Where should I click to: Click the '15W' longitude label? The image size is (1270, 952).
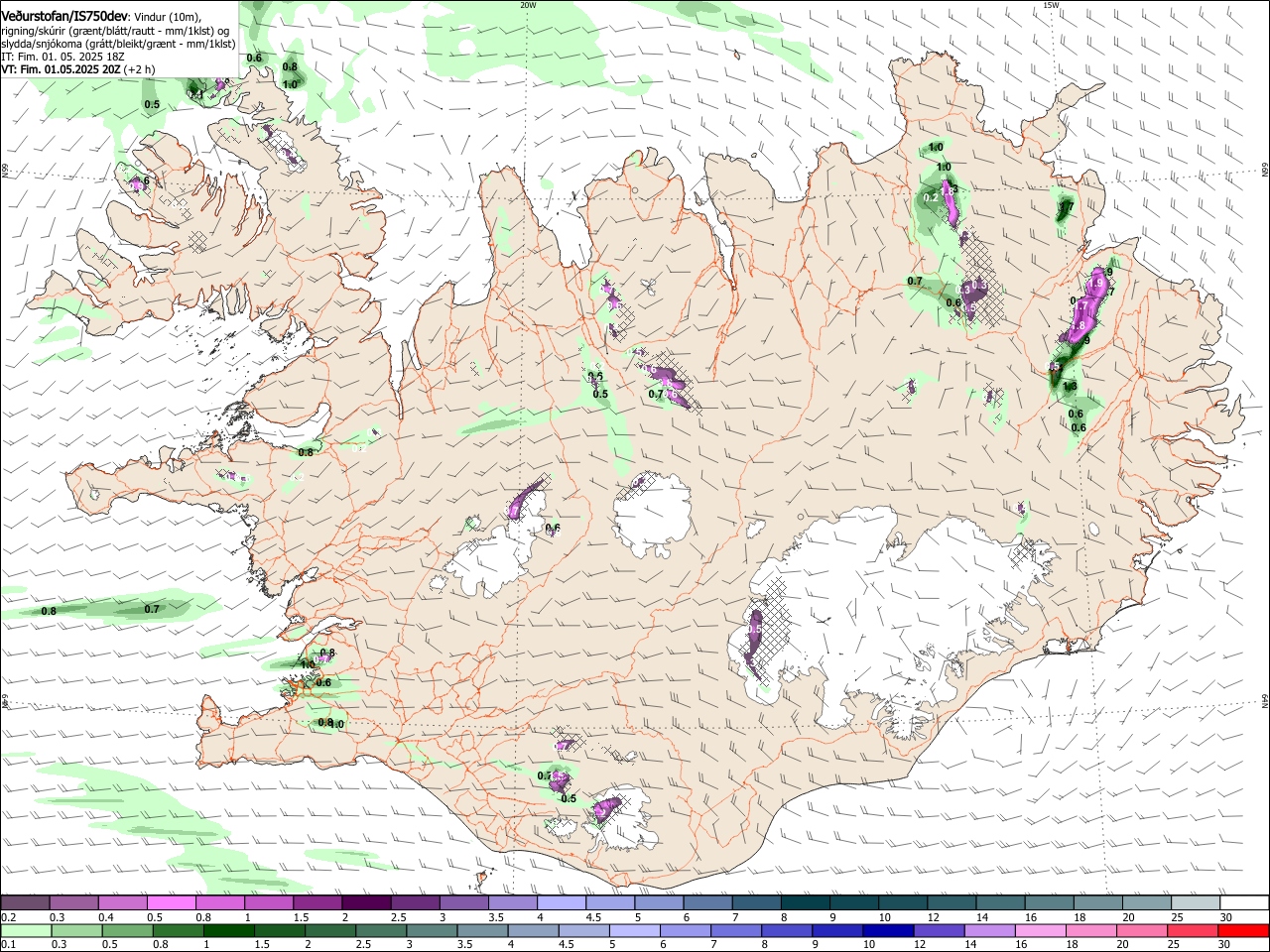click(1051, 5)
